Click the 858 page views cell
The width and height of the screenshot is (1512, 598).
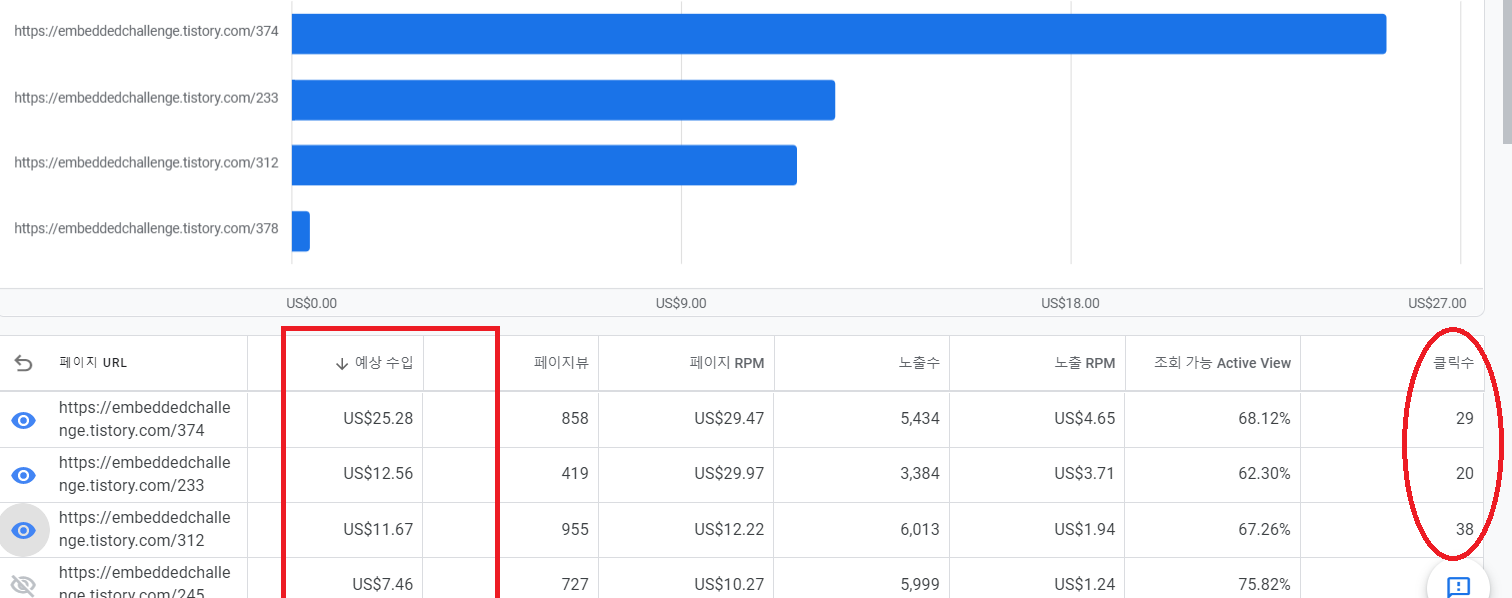(574, 419)
